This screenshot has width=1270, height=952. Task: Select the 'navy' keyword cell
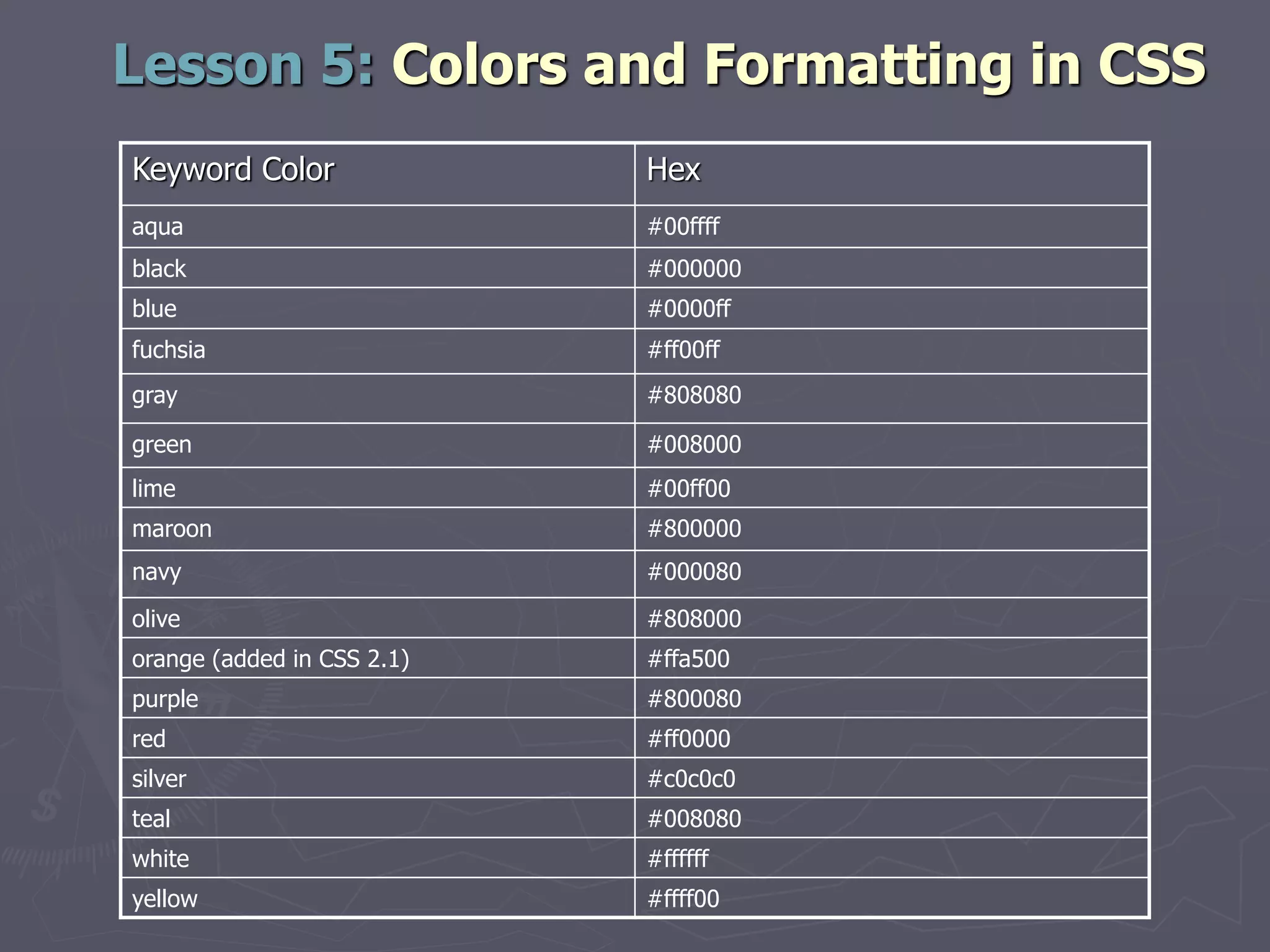click(156, 572)
